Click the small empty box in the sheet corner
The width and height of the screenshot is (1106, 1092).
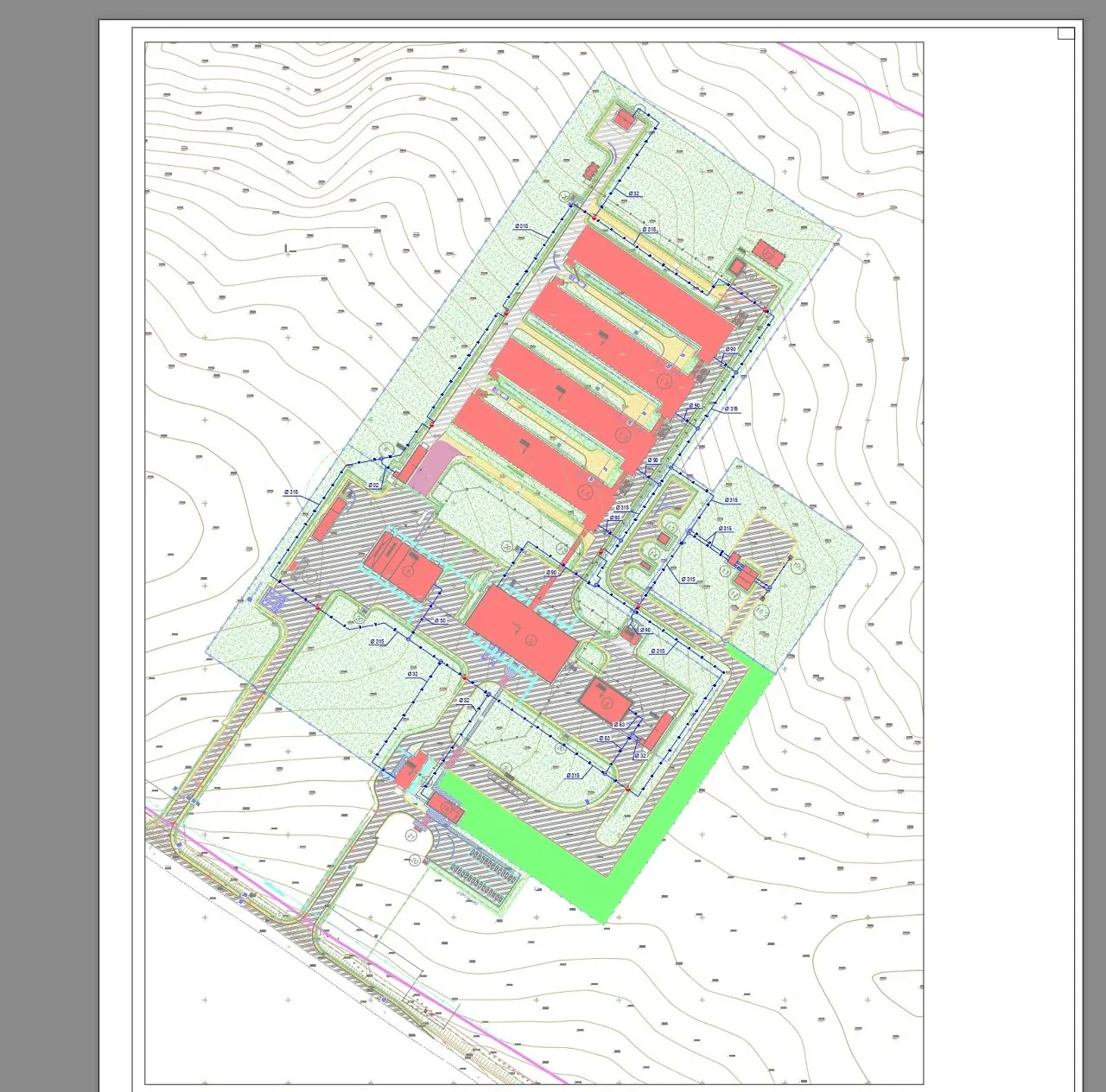click(1066, 34)
